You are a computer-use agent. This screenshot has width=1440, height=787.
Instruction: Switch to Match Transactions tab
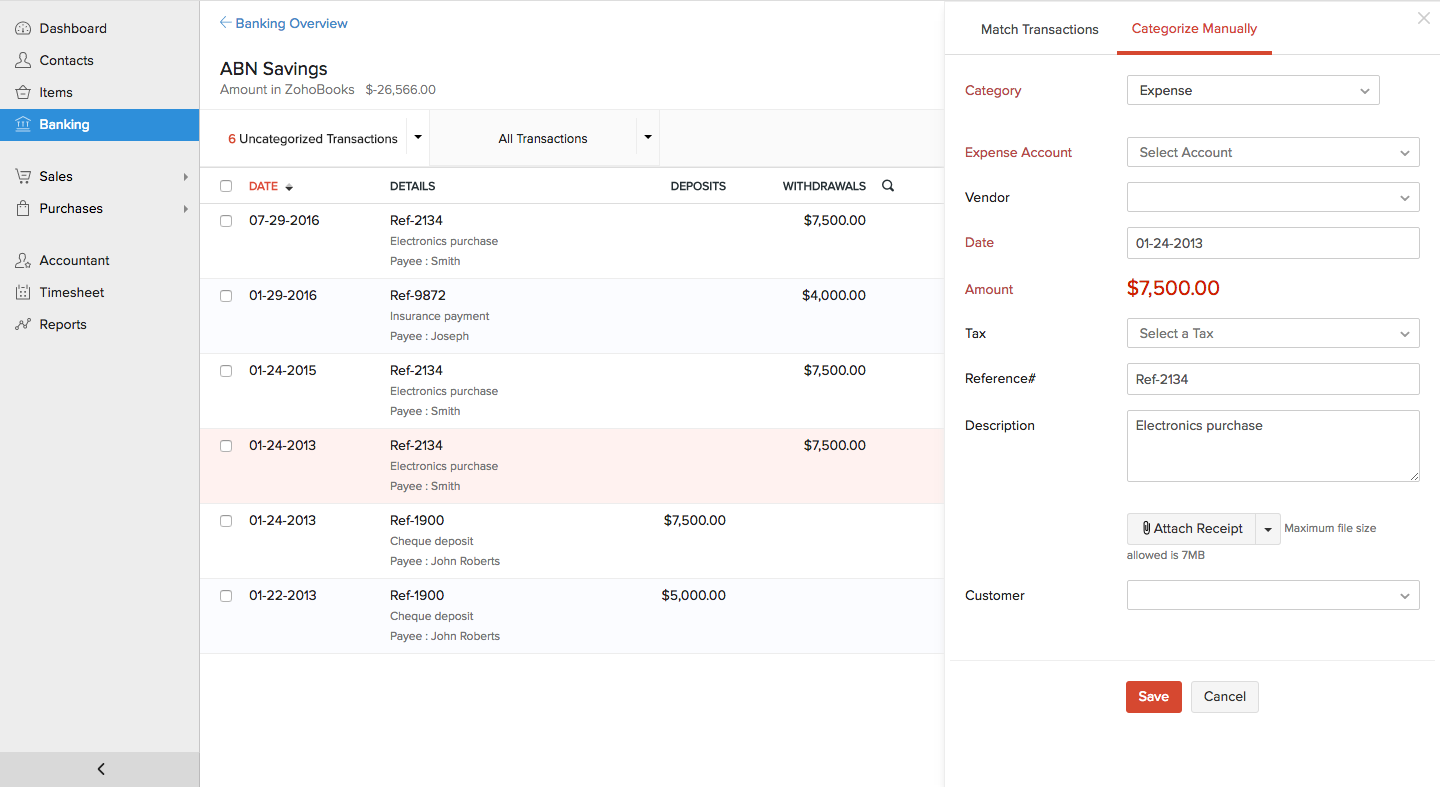(1039, 29)
